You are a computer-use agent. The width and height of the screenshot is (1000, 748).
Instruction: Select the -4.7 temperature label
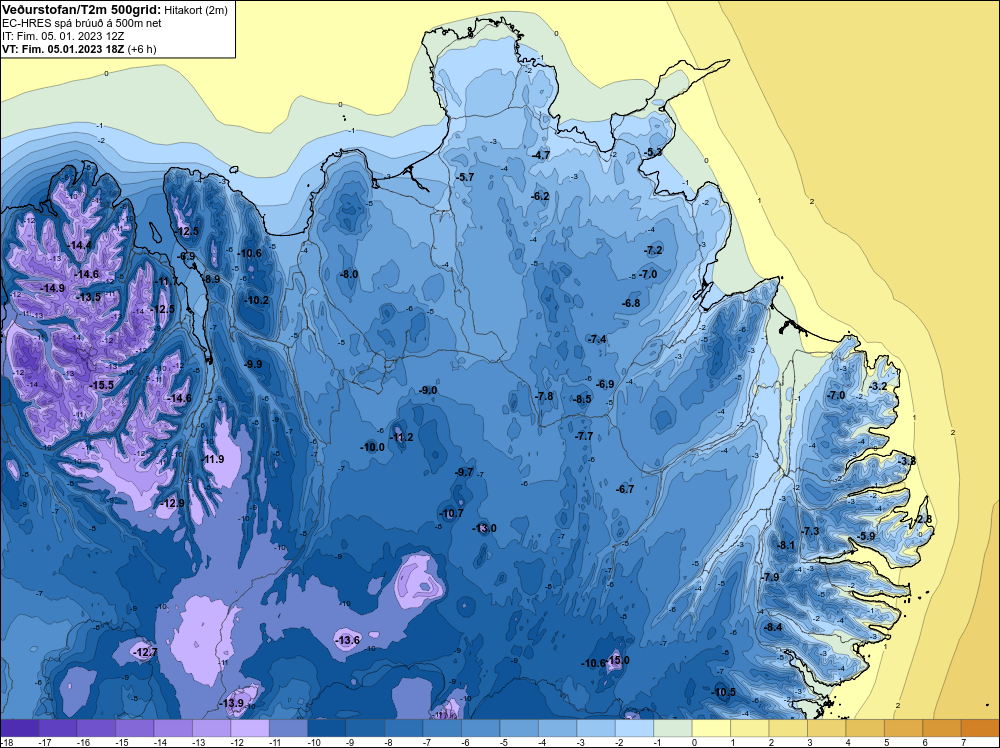click(541, 155)
